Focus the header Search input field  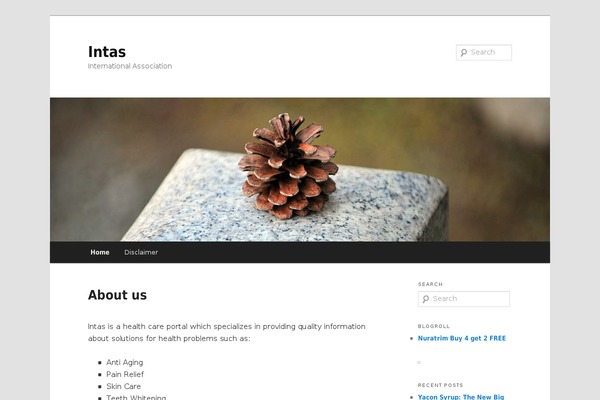[x=484, y=52]
